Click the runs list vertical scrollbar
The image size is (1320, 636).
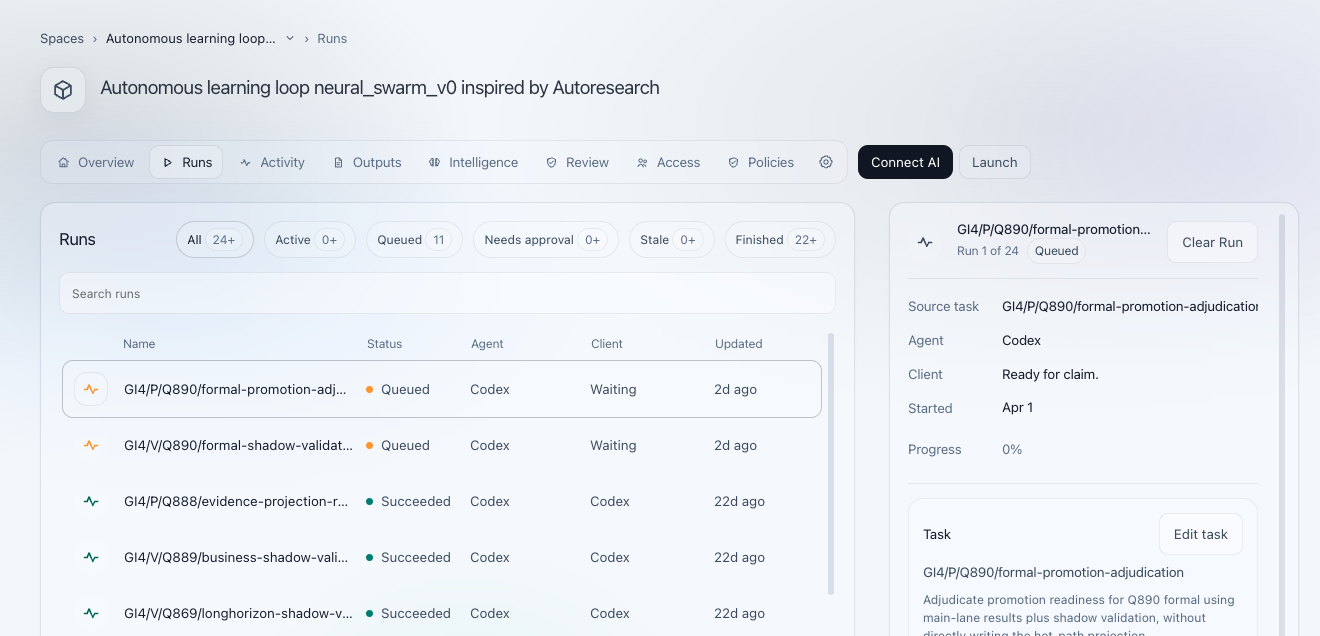point(831,464)
